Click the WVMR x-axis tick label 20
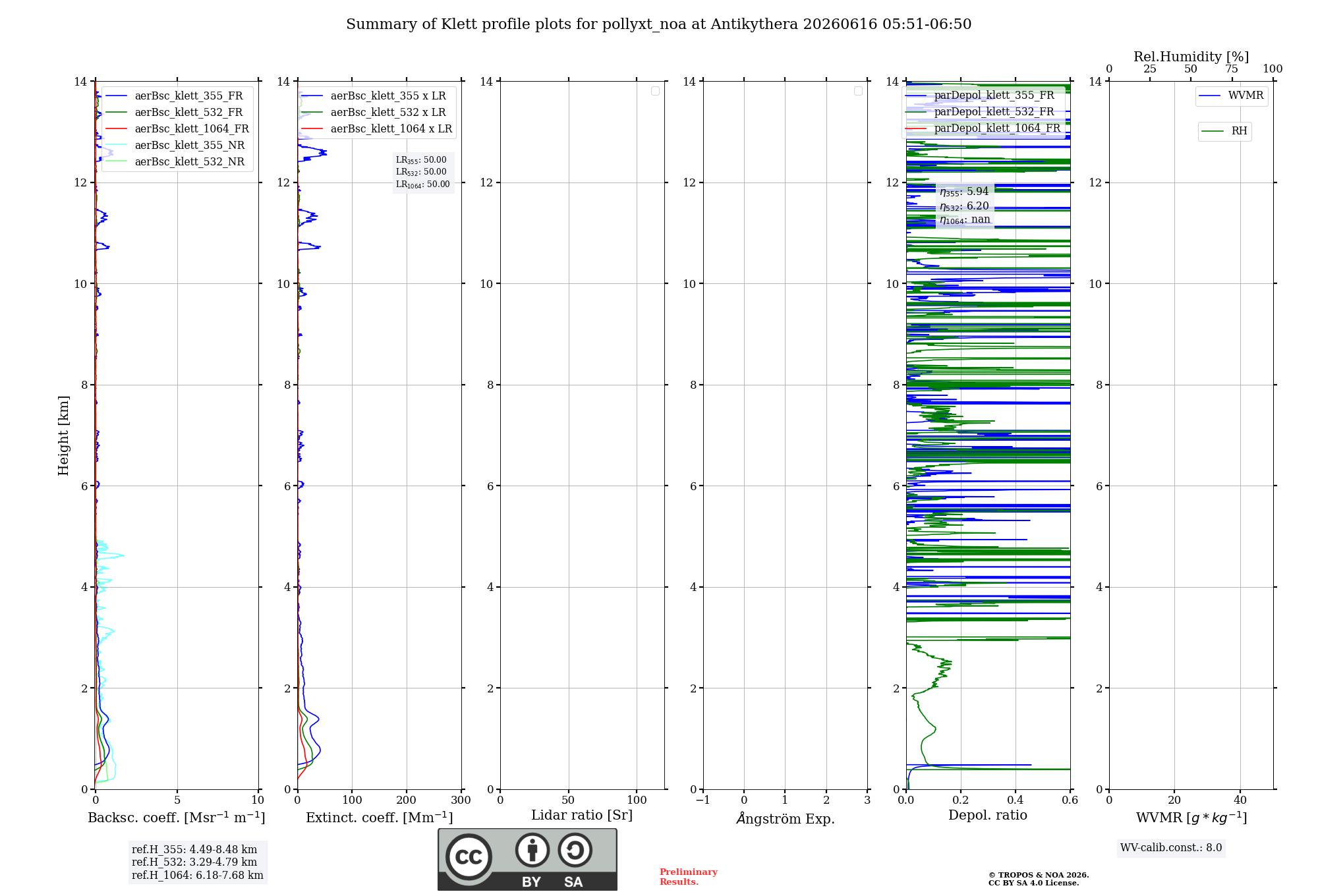1318x896 pixels. point(1174,800)
